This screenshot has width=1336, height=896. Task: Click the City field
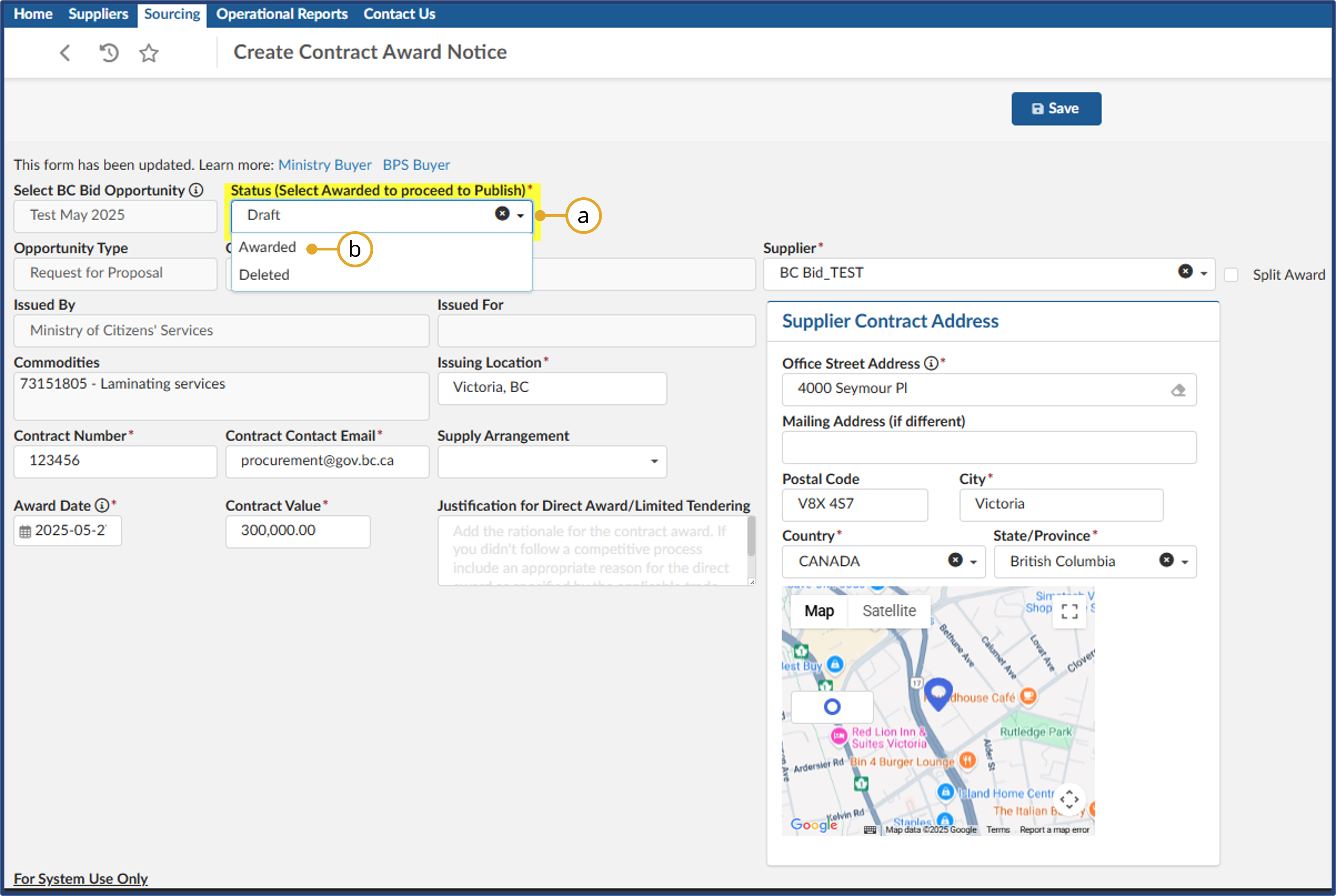coord(1061,505)
